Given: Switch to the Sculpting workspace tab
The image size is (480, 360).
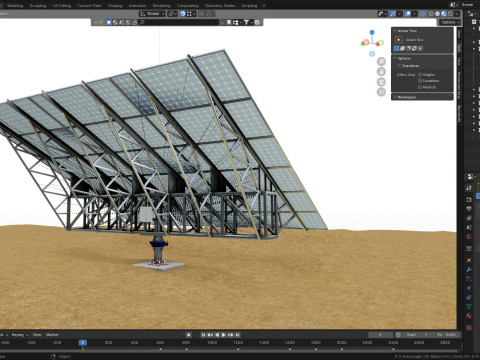Looking at the screenshot, I should pos(38,6).
